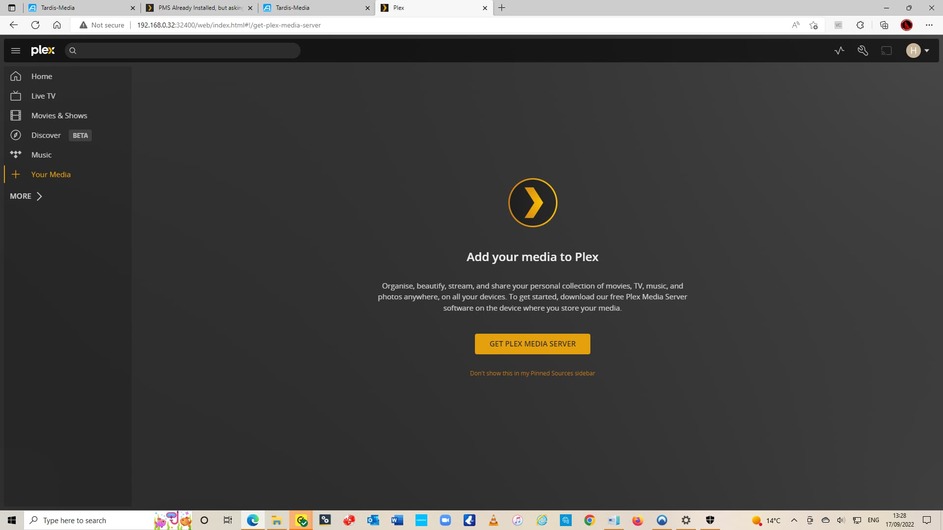Screen dimensions: 943x530
Task: Open Google Chrome from the taskbar
Action: pos(589,520)
